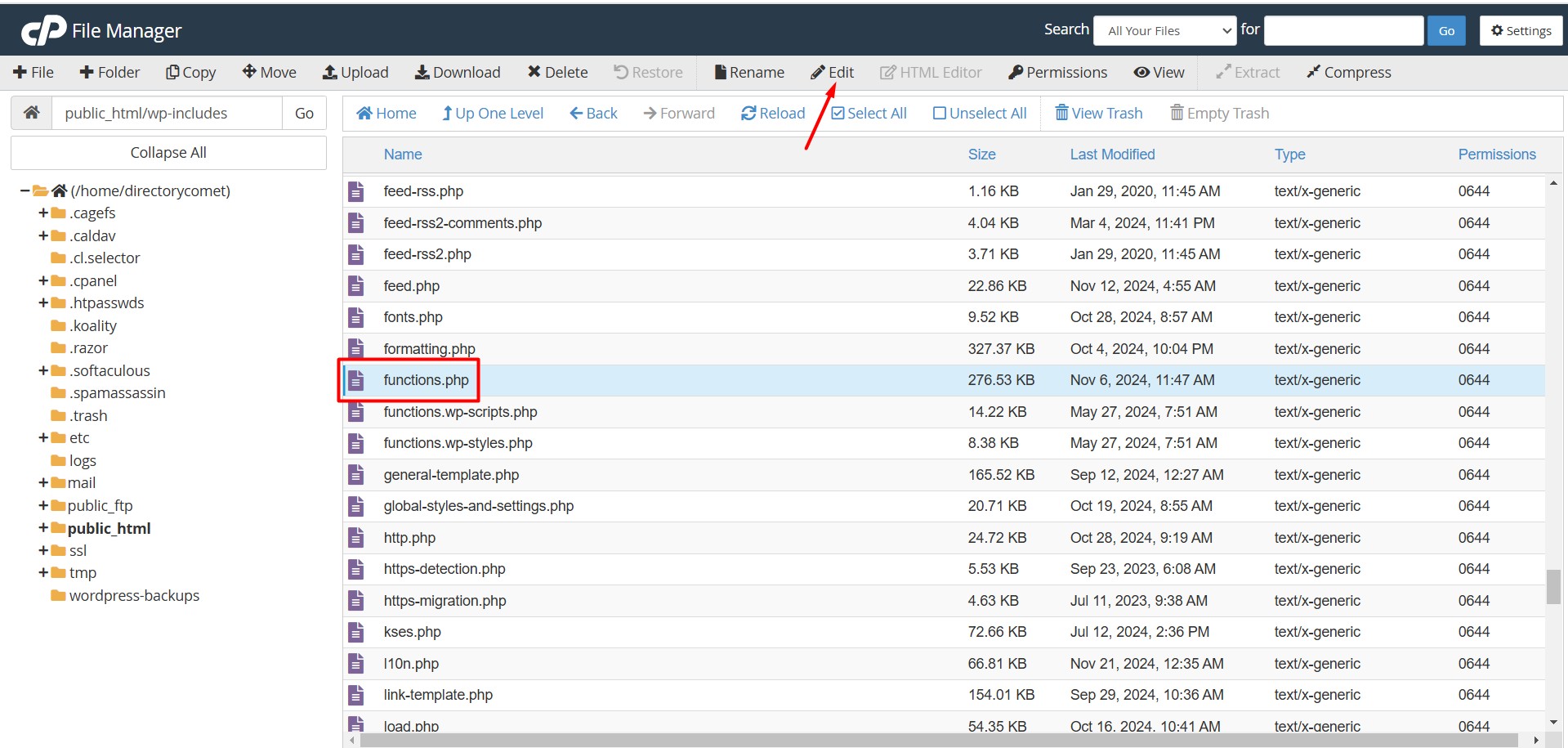Viewport: 1568px width, 748px height.
Task: Click the home icon beside path field
Action: click(31, 113)
